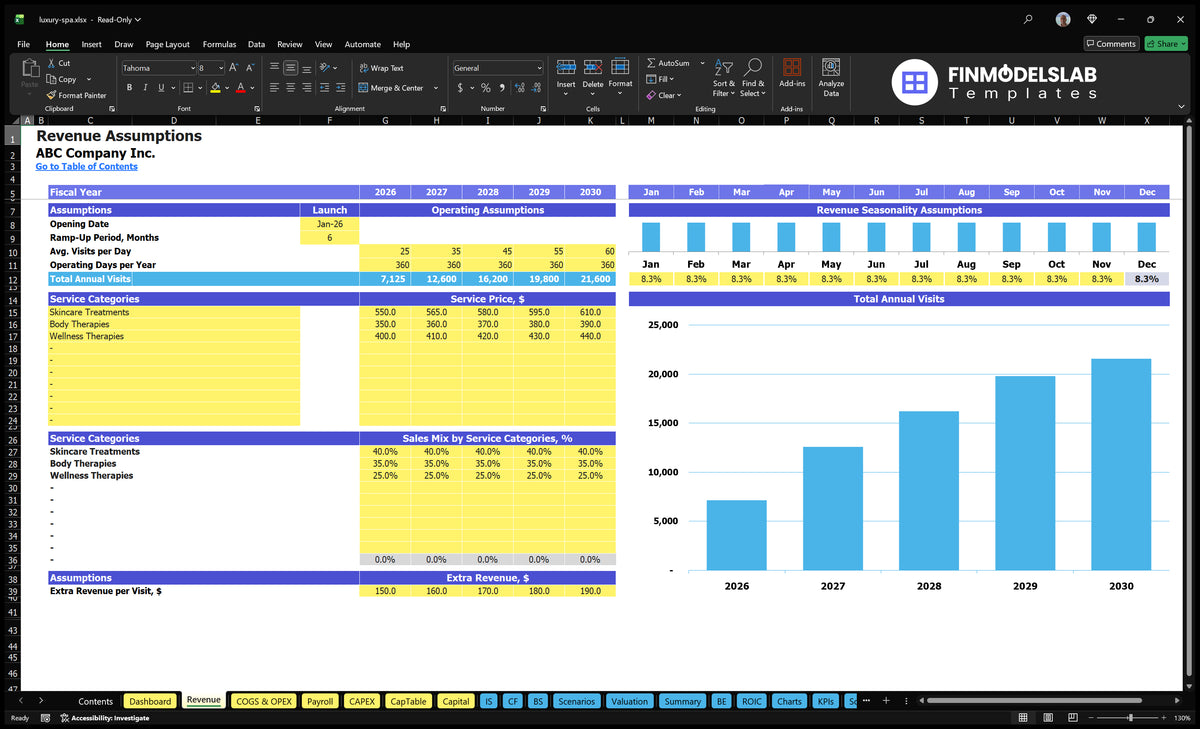Open the search magnifier in title bar
1200x729 pixels.
pos(1029,19)
